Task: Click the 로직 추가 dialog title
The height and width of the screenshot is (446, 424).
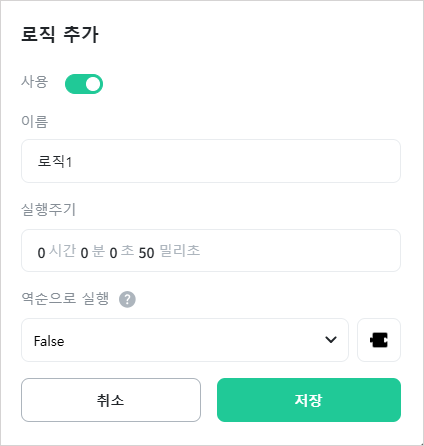Action: pos(60,34)
